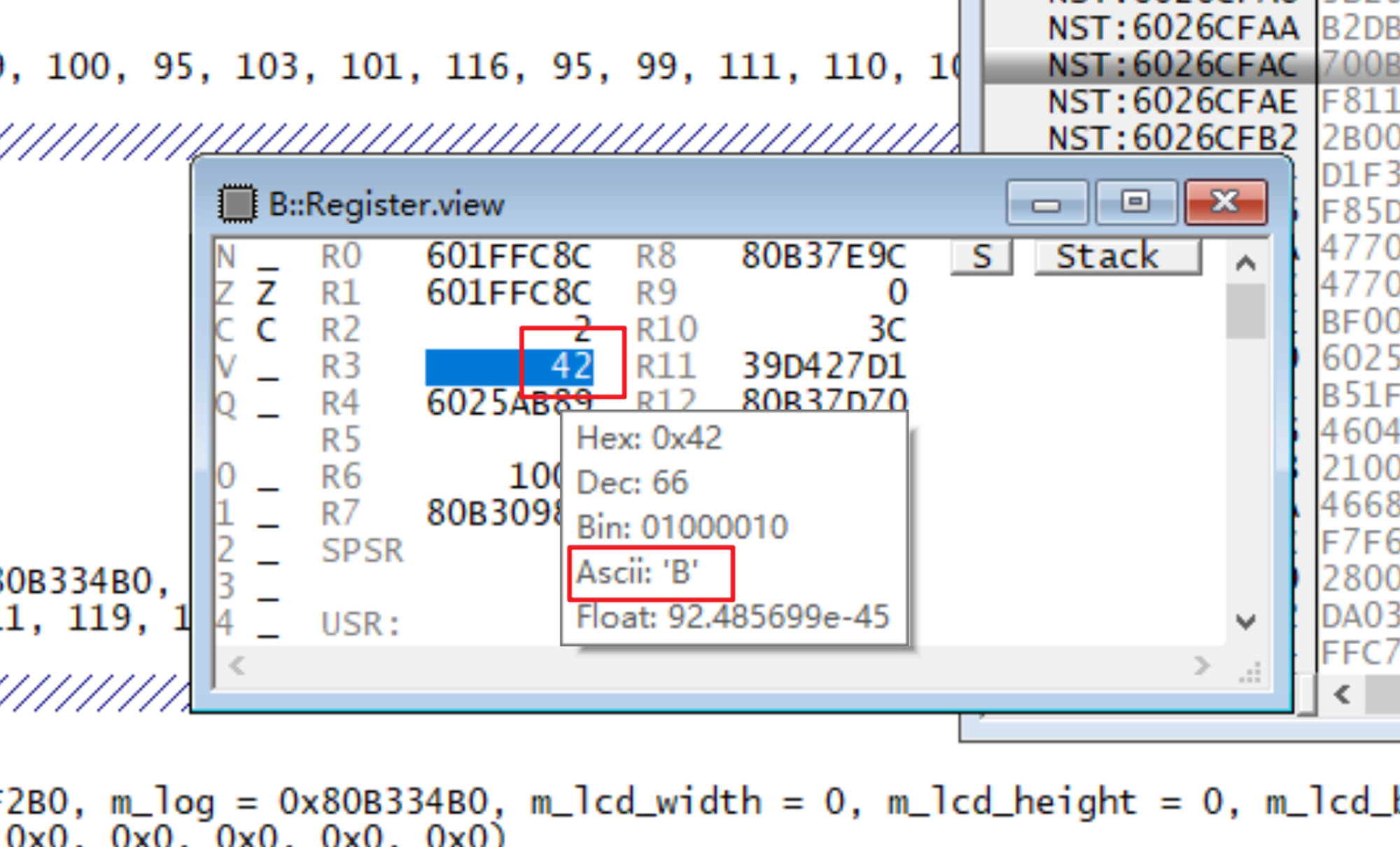Viewport: 1400px width, 847px height.
Task: Select address NST:6026CFAE in listing window
Action: [1173, 101]
